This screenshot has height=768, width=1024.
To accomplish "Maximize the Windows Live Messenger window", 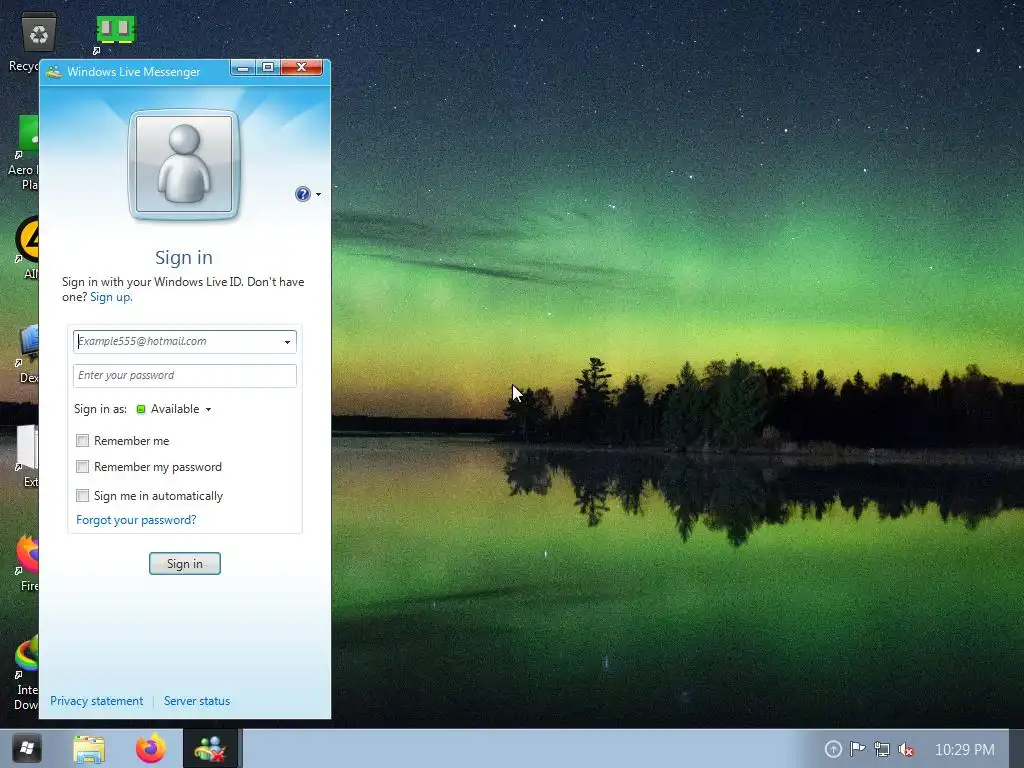I will click(268, 67).
